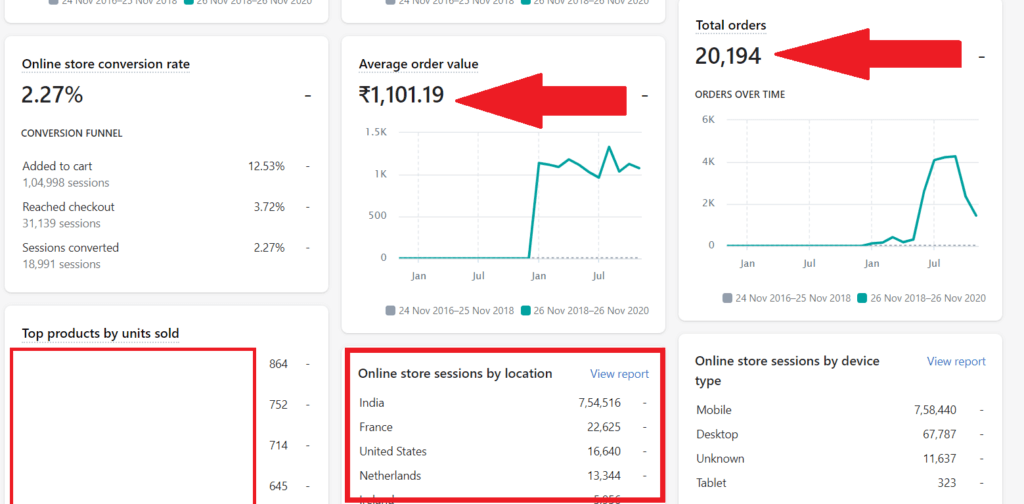Click the Reached checkout funnel step
Image resolution: width=1024 pixels, height=504 pixels.
pos(68,207)
